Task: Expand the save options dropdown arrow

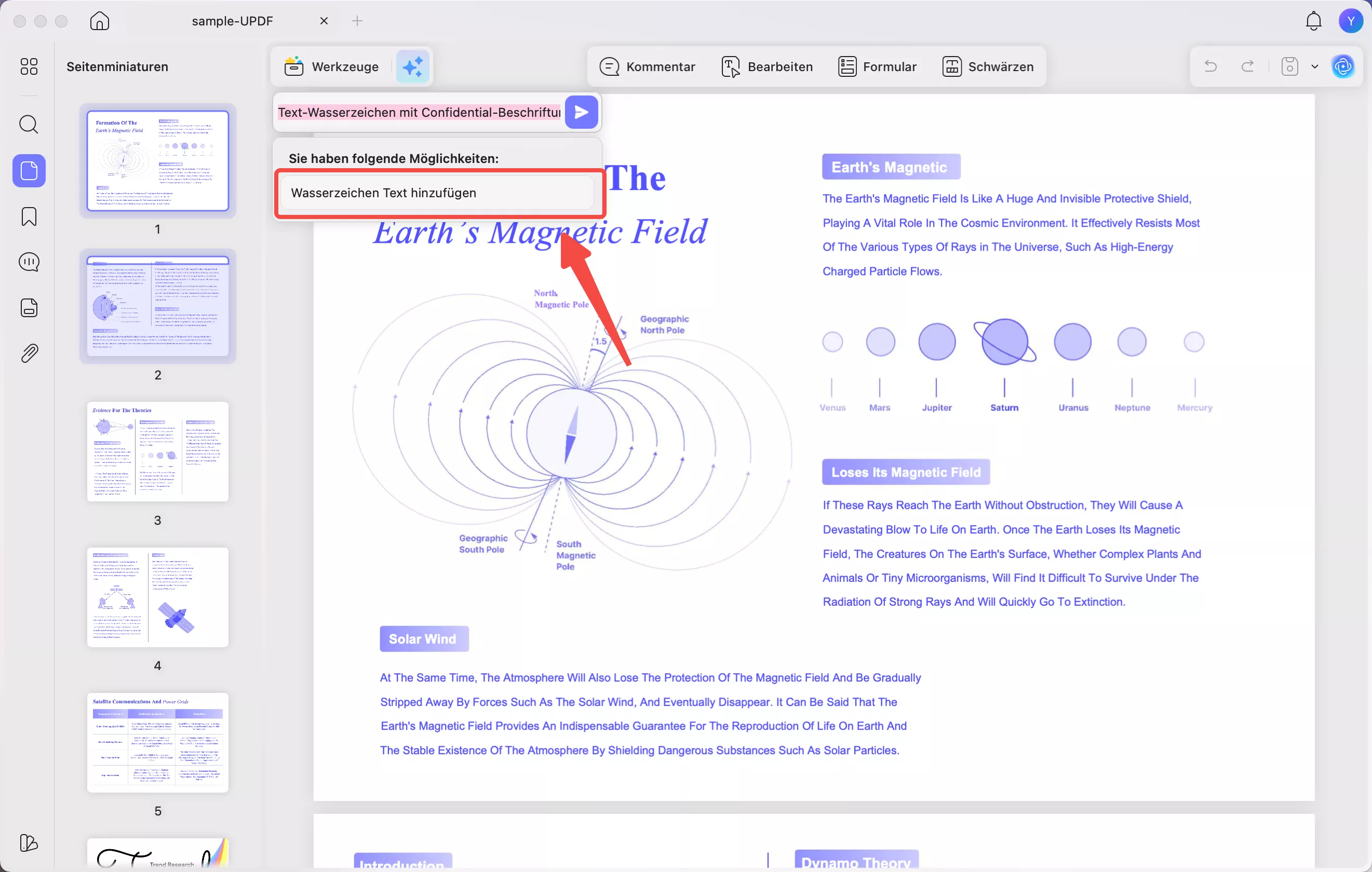Action: tap(1314, 66)
